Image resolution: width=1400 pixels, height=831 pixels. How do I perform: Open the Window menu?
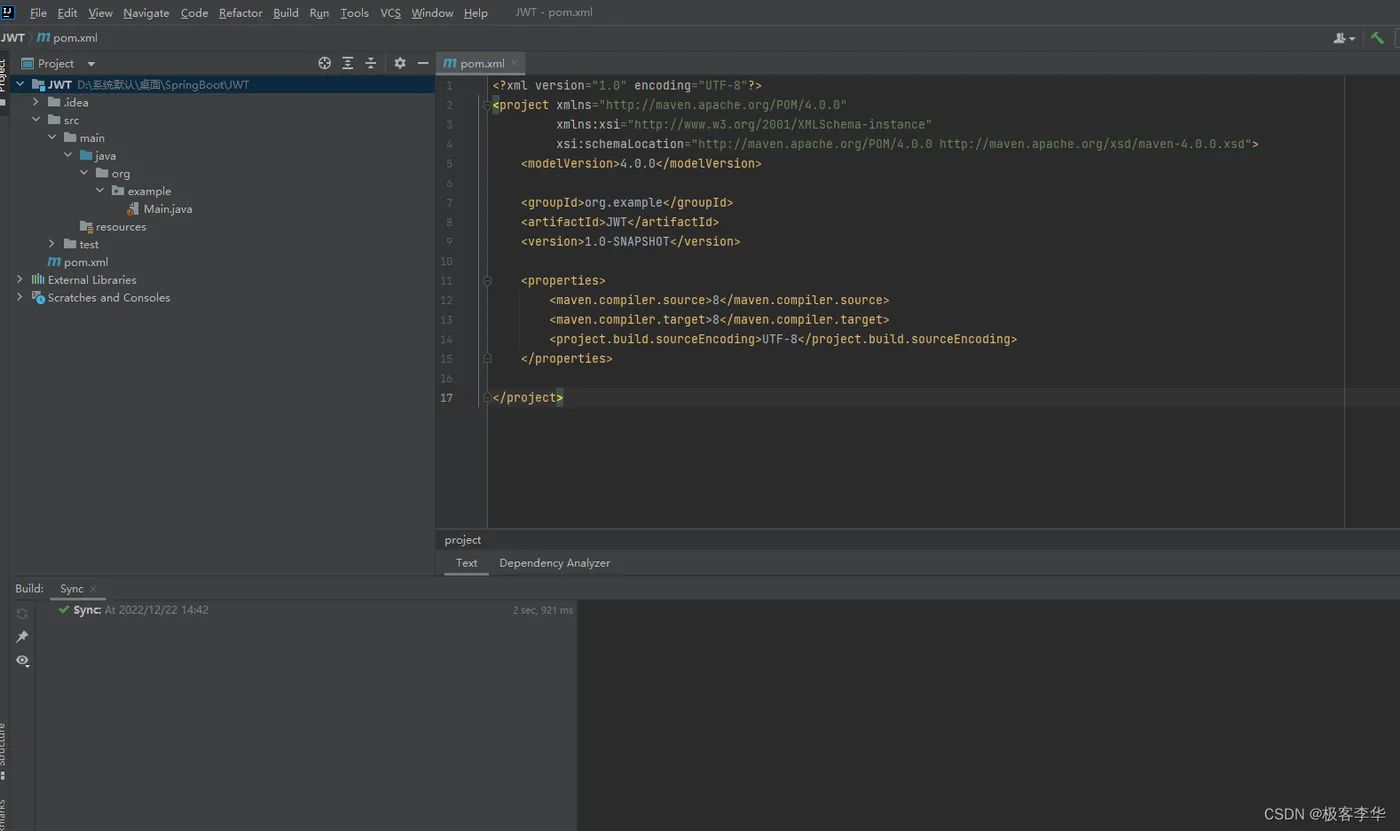[432, 13]
